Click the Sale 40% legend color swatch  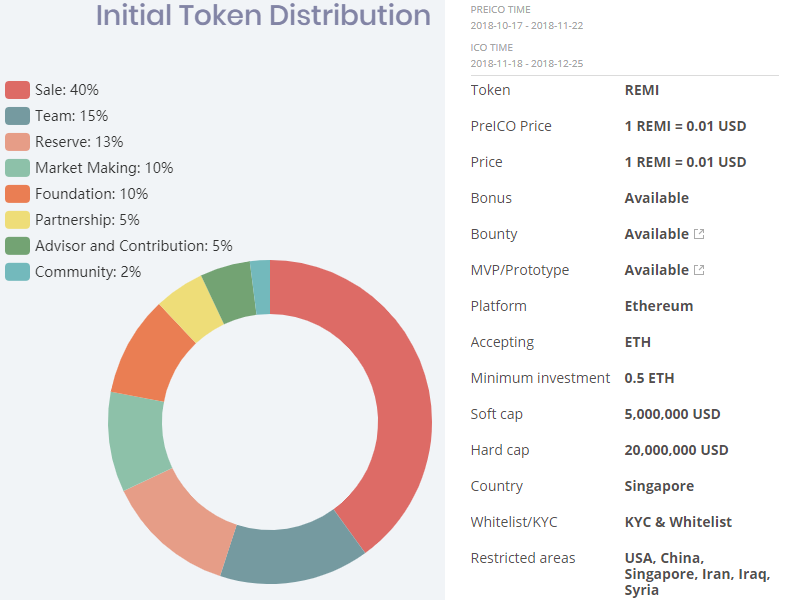(17, 90)
